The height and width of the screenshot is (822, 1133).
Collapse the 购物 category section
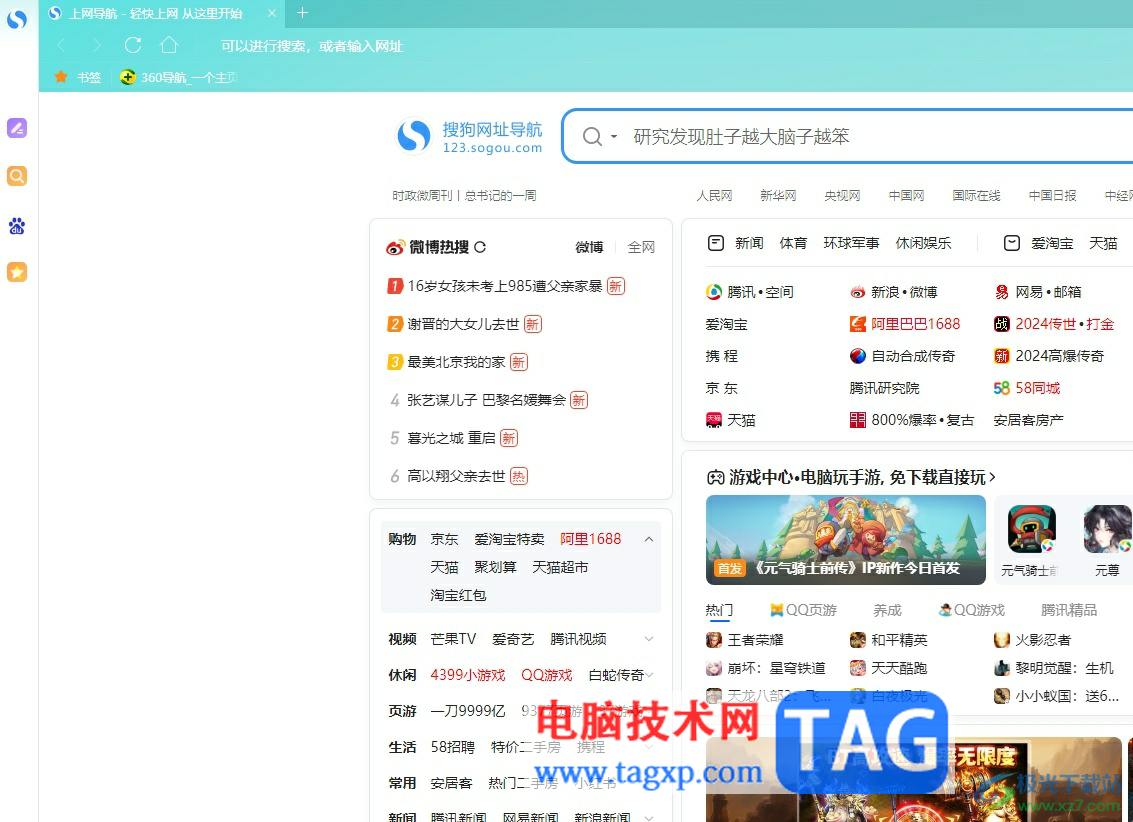pyautogui.click(x=649, y=540)
